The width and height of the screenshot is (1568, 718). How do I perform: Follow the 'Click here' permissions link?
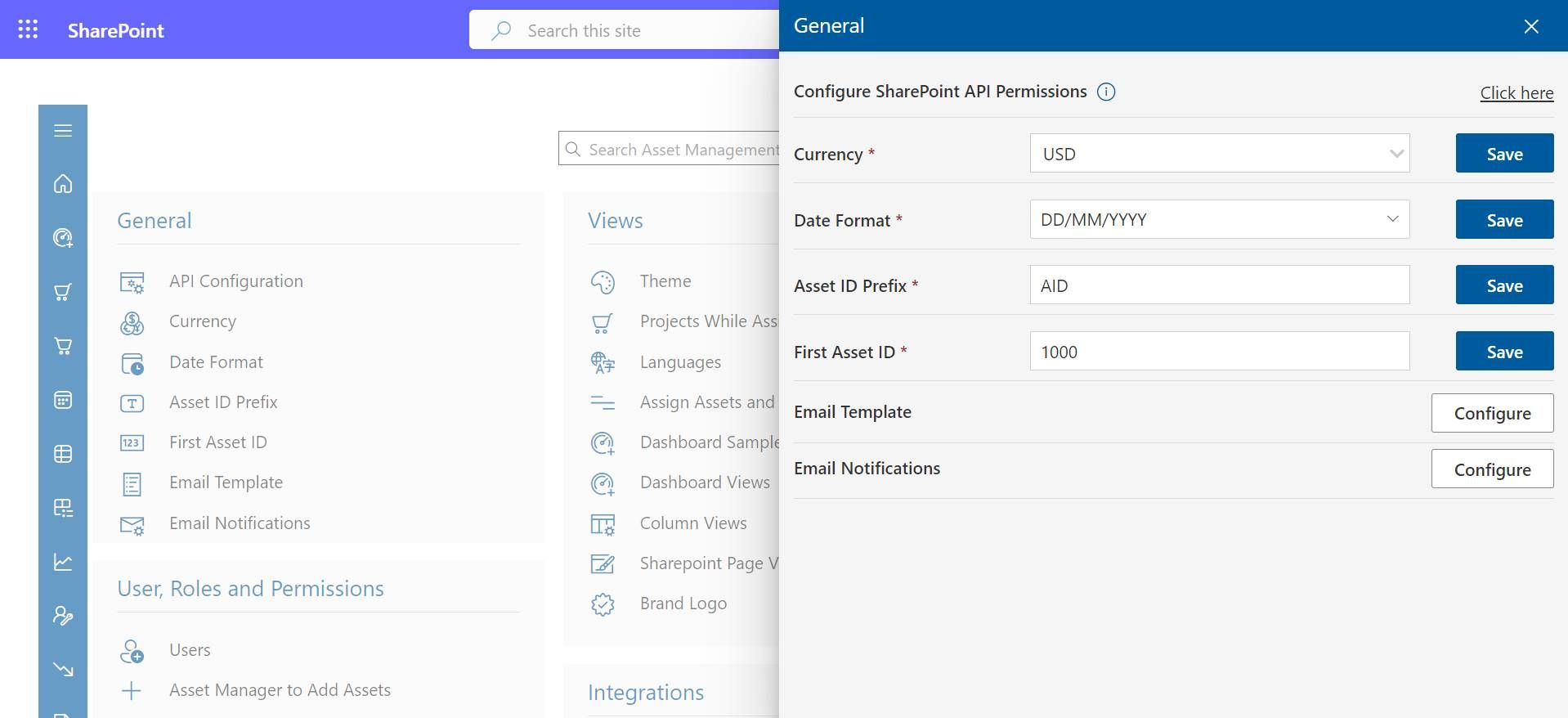(1516, 93)
